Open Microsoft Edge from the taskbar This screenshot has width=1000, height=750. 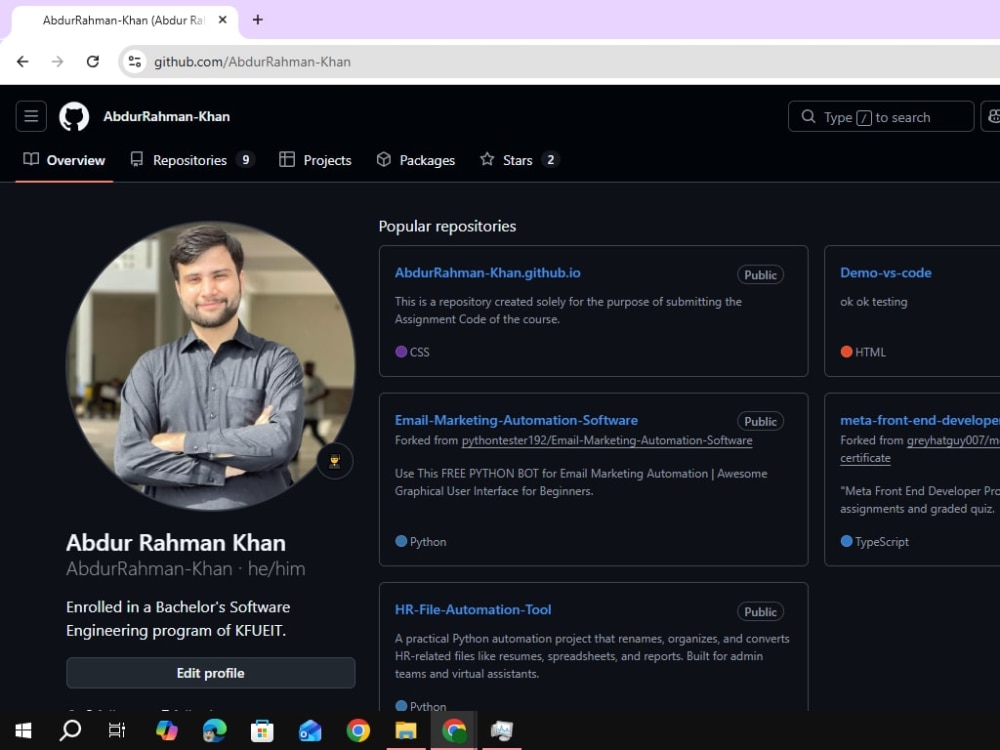tap(214, 730)
